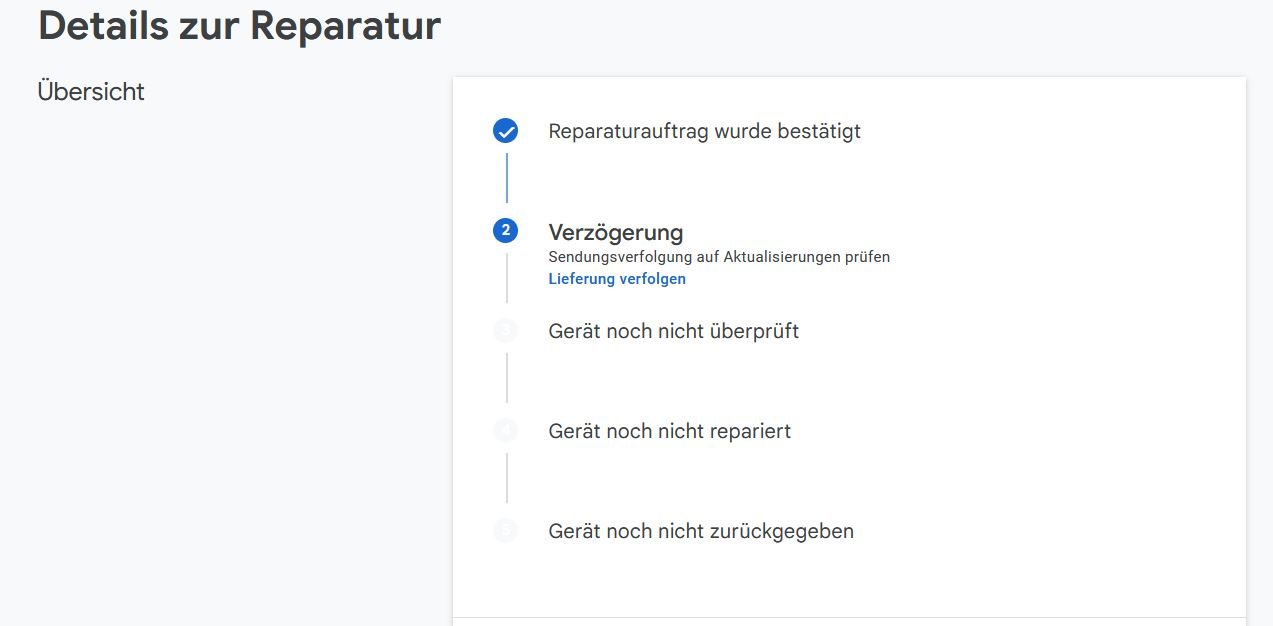Click the faded step 5 circle
The width and height of the screenshot is (1273, 626).
tap(505, 531)
